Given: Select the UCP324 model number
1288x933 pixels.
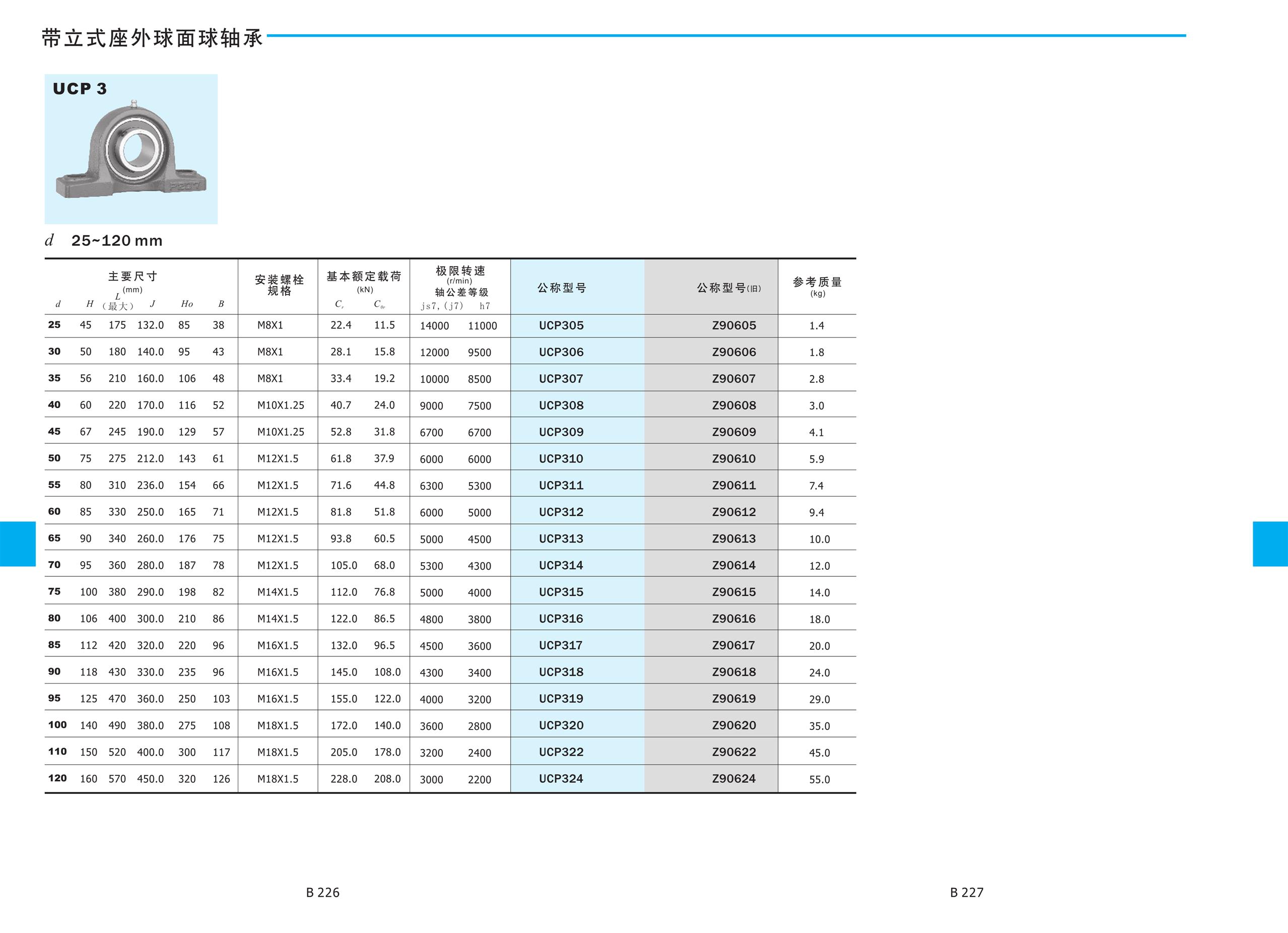Looking at the screenshot, I should pos(561,778).
